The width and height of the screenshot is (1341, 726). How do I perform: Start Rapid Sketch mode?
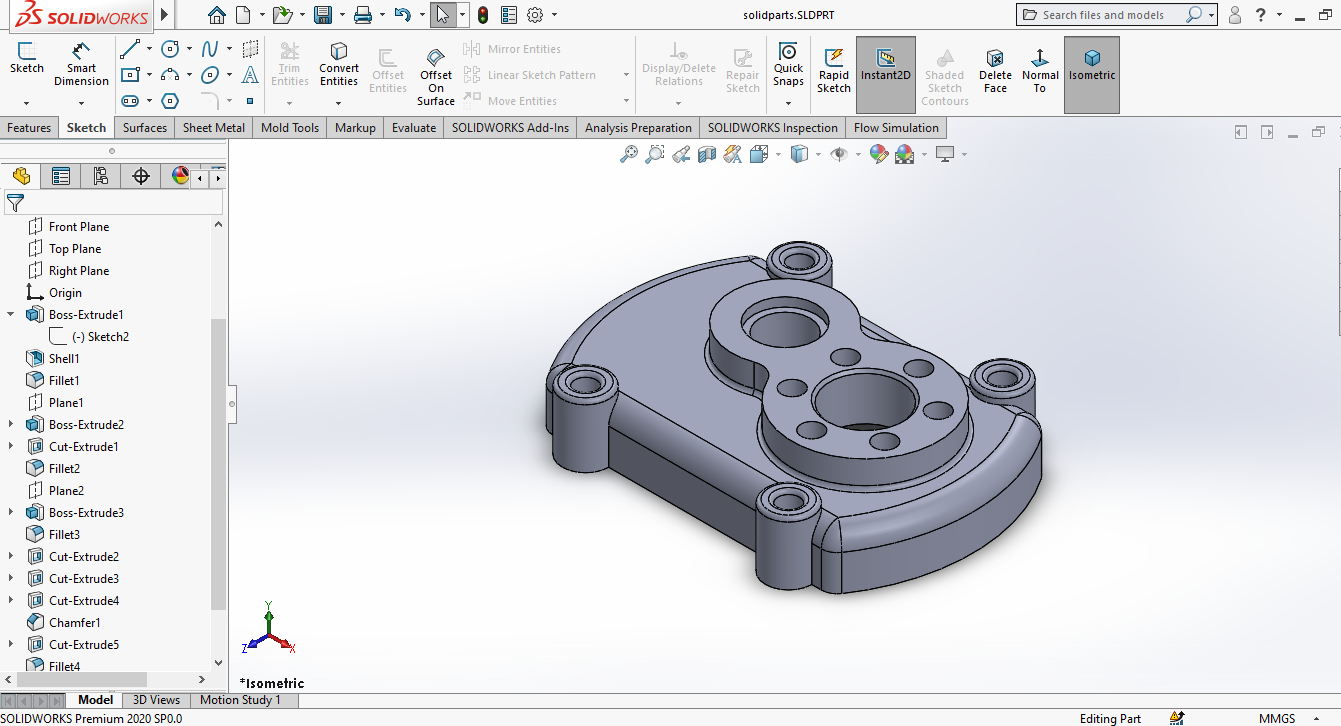(833, 69)
